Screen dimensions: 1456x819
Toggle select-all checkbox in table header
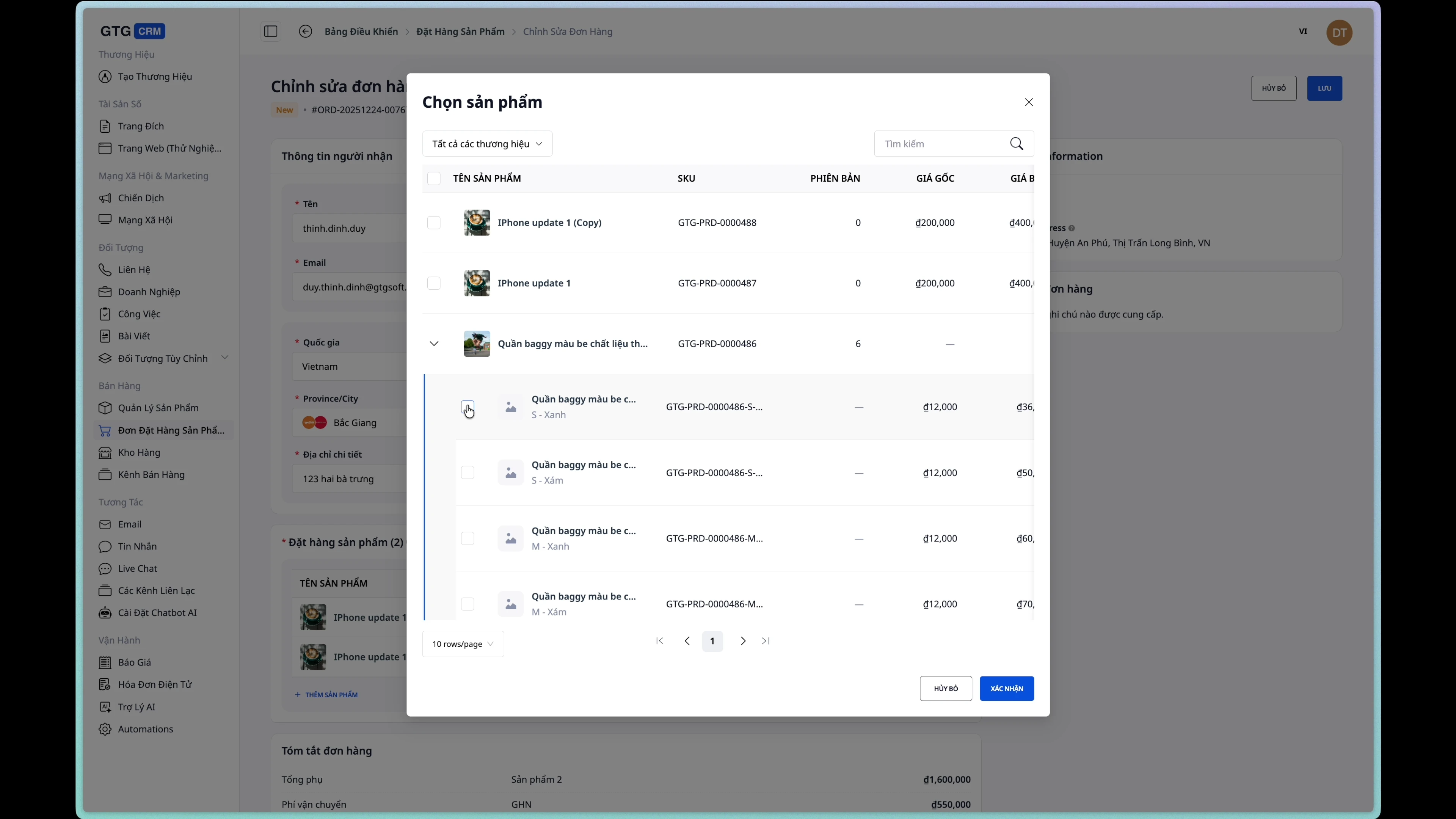click(x=433, y=179)
